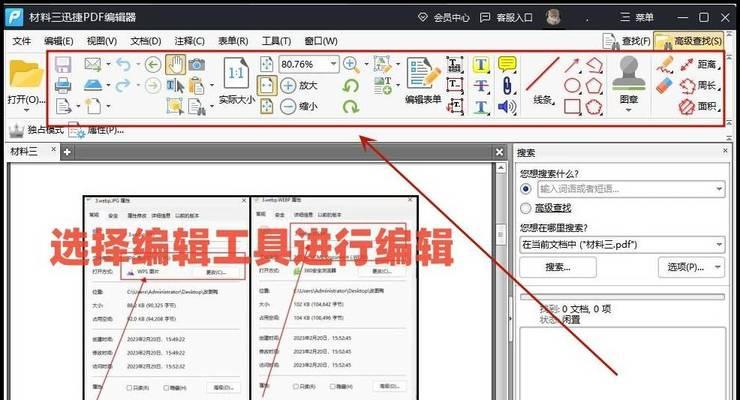Select the pencil freehand tool
Image resolution: width=740 pixels, height=400 pixels.
click(x=665, y=65)
